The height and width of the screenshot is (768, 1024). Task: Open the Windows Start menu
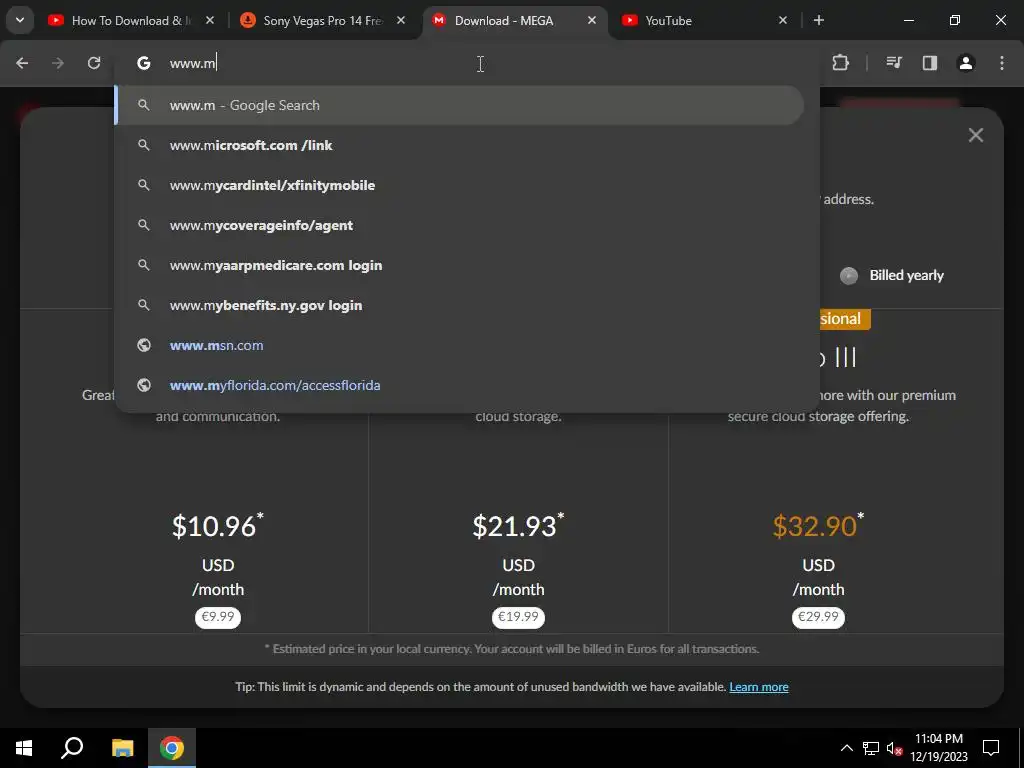point(24,748)
